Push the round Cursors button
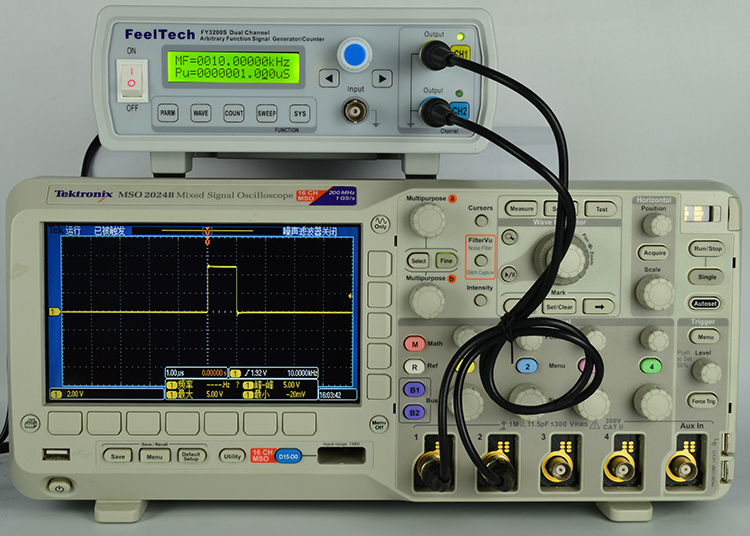 (481, 220)
